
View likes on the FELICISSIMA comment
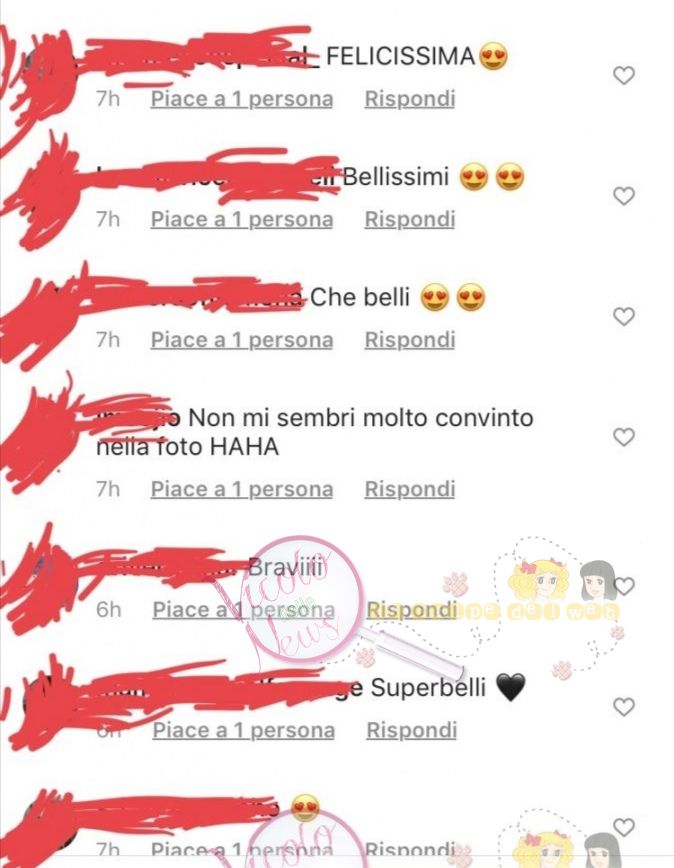point(242,99)
